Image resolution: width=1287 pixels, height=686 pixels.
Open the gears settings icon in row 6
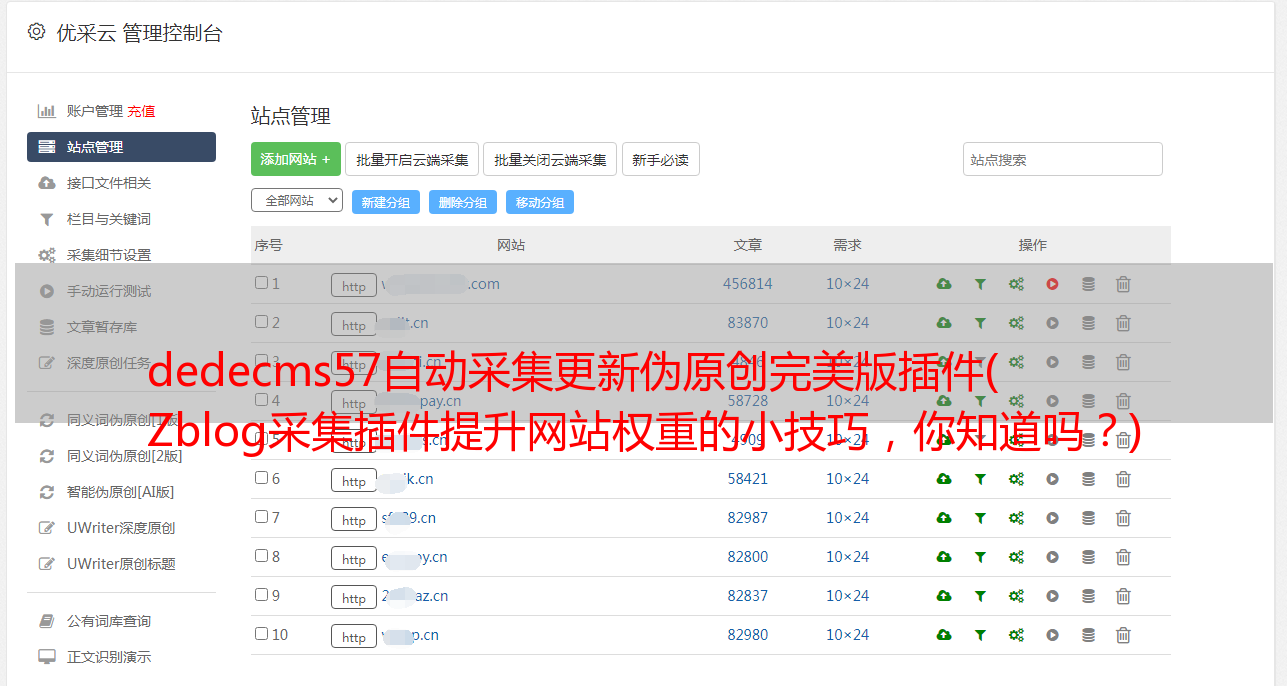(1016, 479)
